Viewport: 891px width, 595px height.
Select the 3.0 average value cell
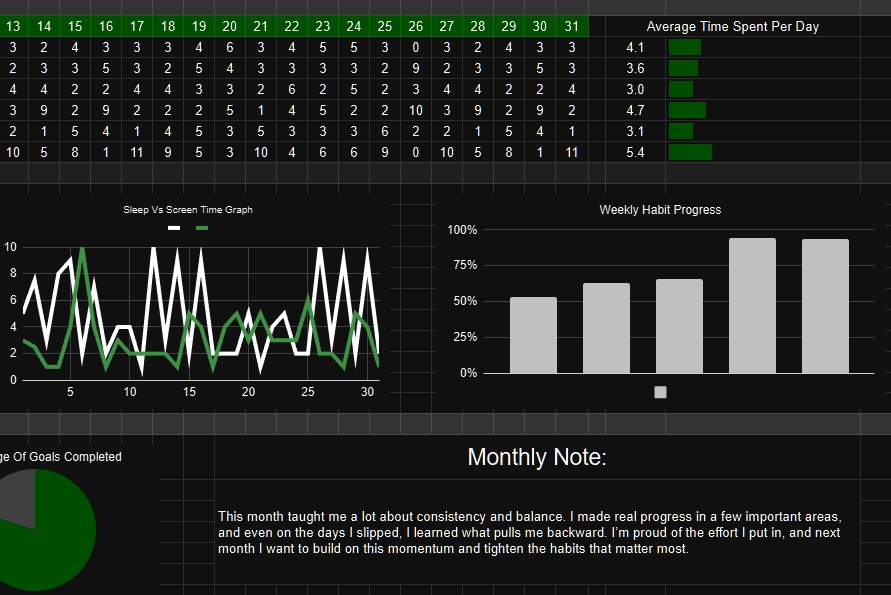pyautogui.click(x=635, y=89)
